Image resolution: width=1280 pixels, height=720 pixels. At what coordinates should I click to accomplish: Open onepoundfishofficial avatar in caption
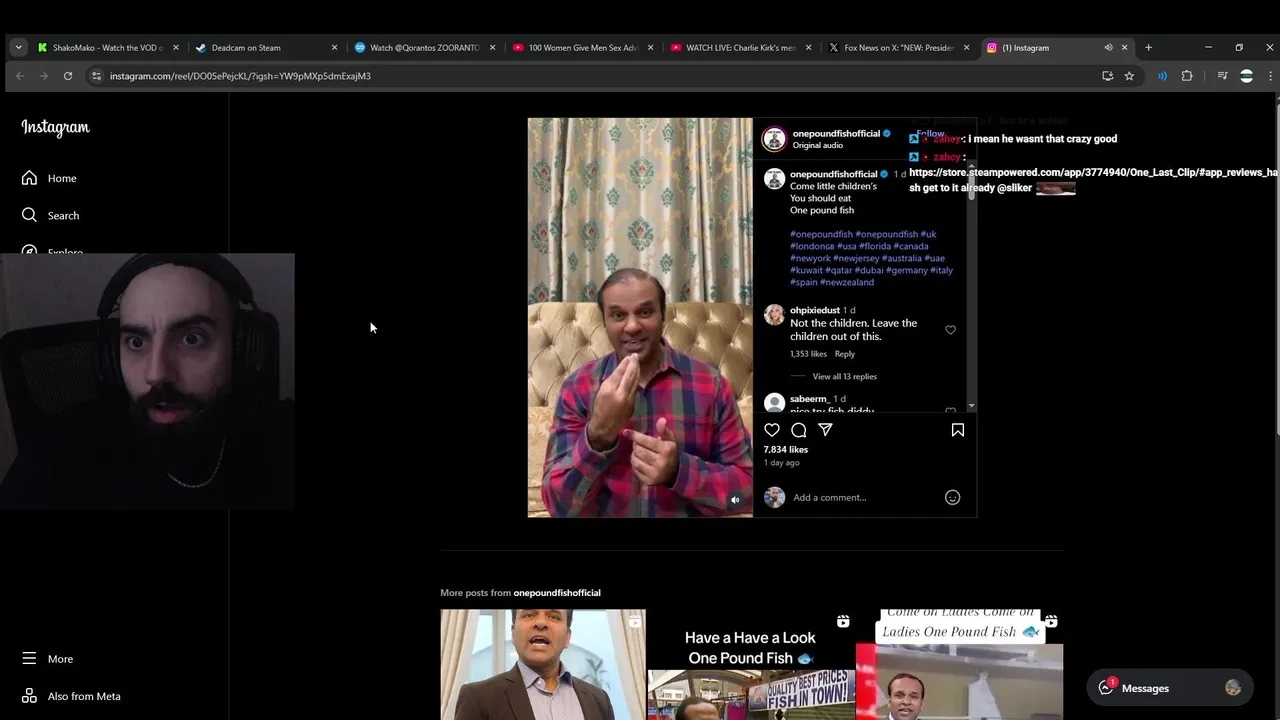coord(774,179)
